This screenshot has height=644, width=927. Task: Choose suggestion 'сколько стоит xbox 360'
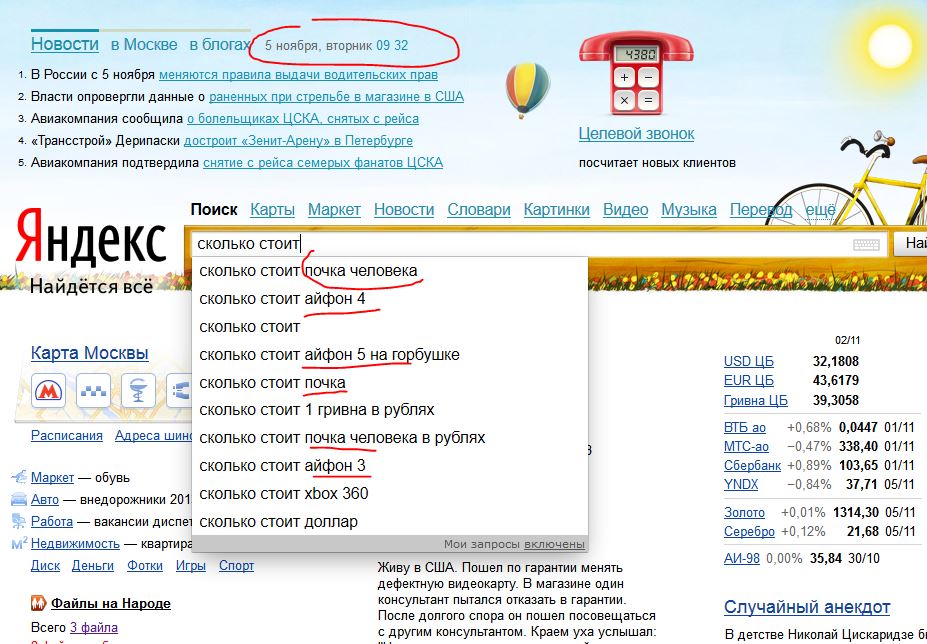click(283, 493)
